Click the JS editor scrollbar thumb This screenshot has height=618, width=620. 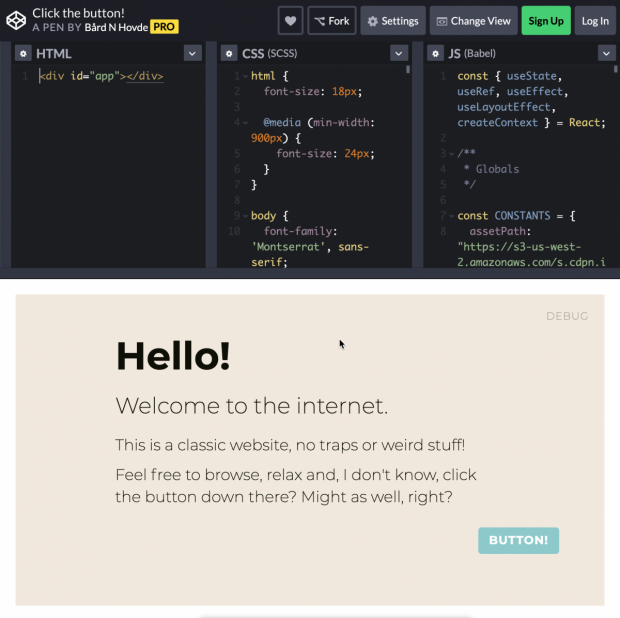616,69
